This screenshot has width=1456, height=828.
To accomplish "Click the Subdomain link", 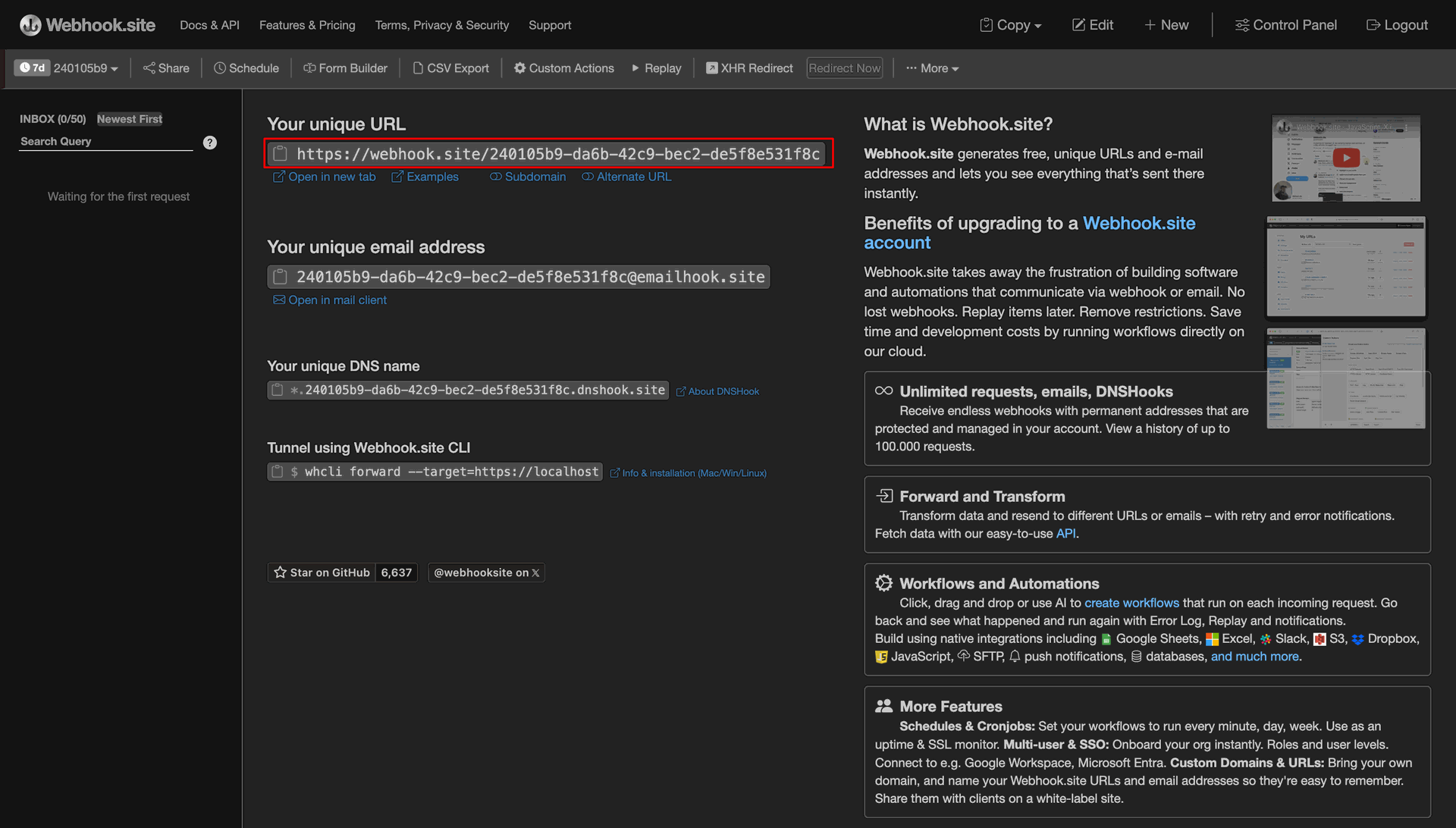I will coord(528,177).
